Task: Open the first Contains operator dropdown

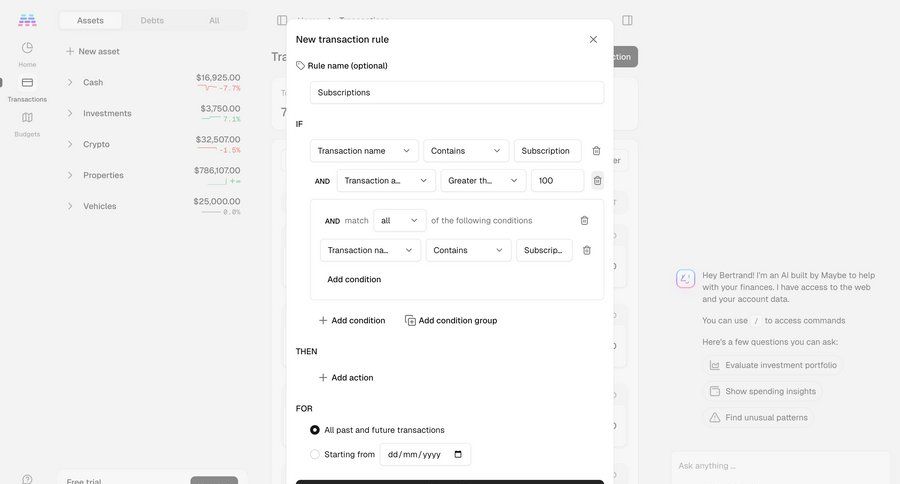Action: [x=466, y=150]
